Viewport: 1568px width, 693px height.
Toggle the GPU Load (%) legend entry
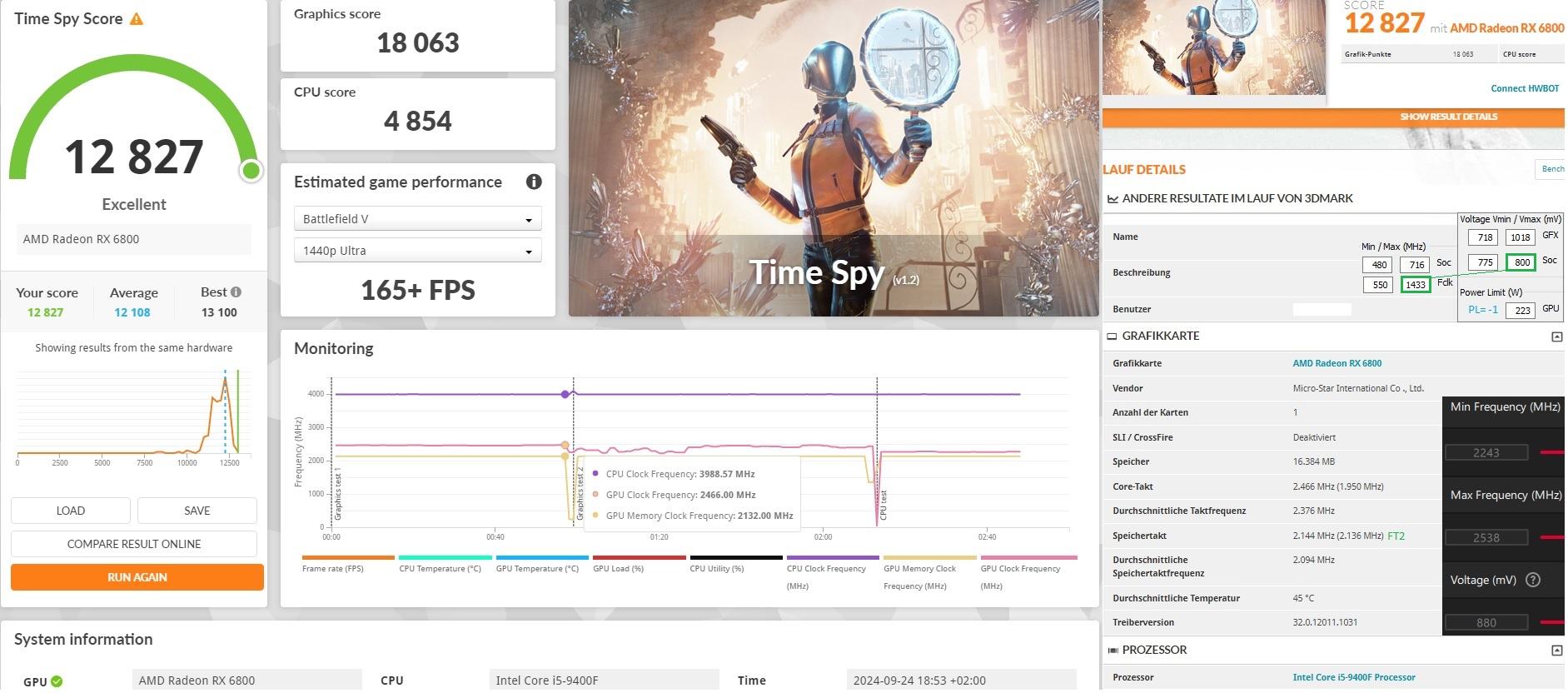coord(639,565)
